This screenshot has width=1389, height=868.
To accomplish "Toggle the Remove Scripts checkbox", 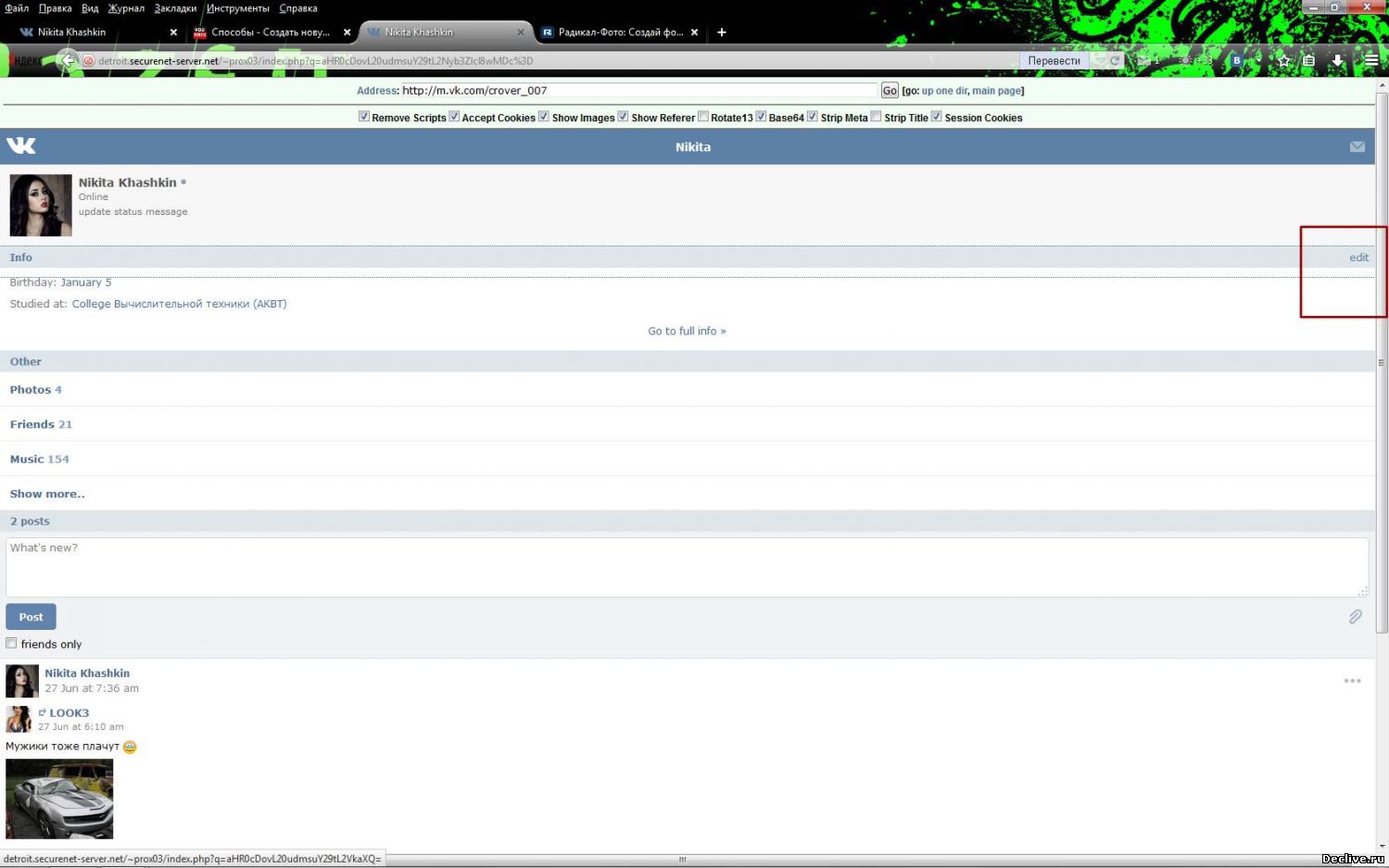I will click(364, 117).
